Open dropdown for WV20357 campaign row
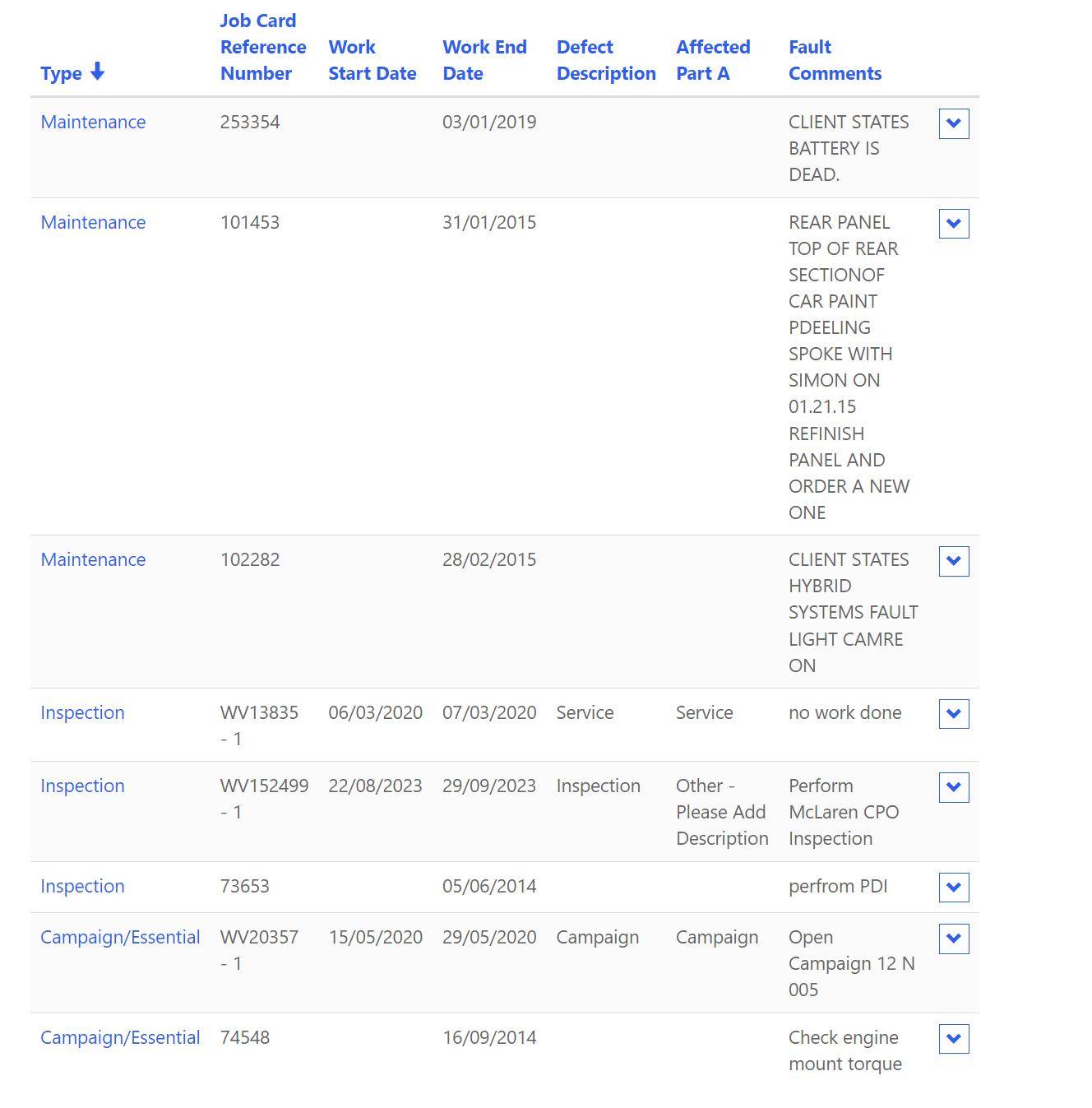This screenshot has width=1092, height=1108. pyautogui.click(x=953, y=939)
